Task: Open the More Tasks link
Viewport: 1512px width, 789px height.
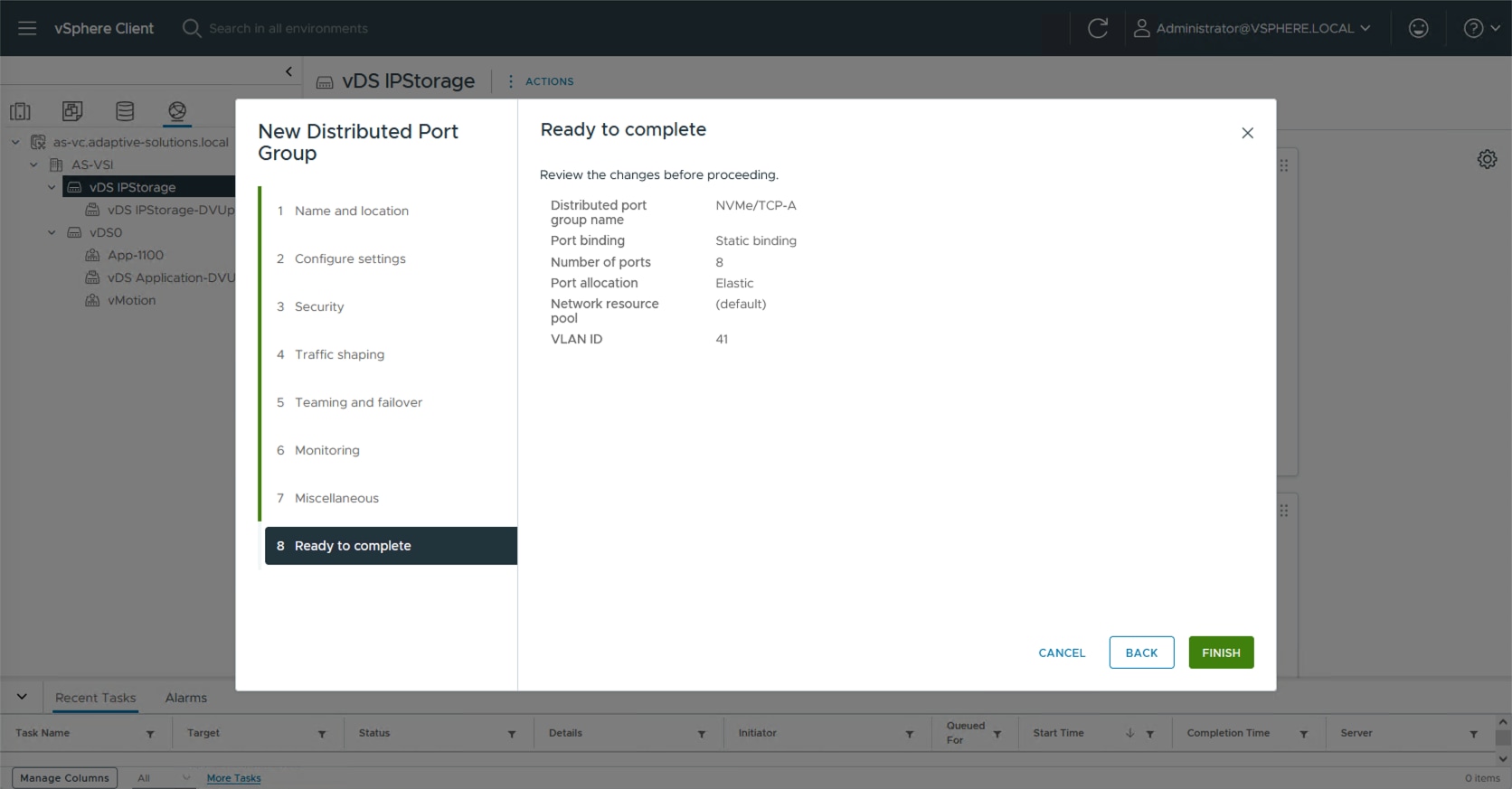Action: click(x=233, y=778)
